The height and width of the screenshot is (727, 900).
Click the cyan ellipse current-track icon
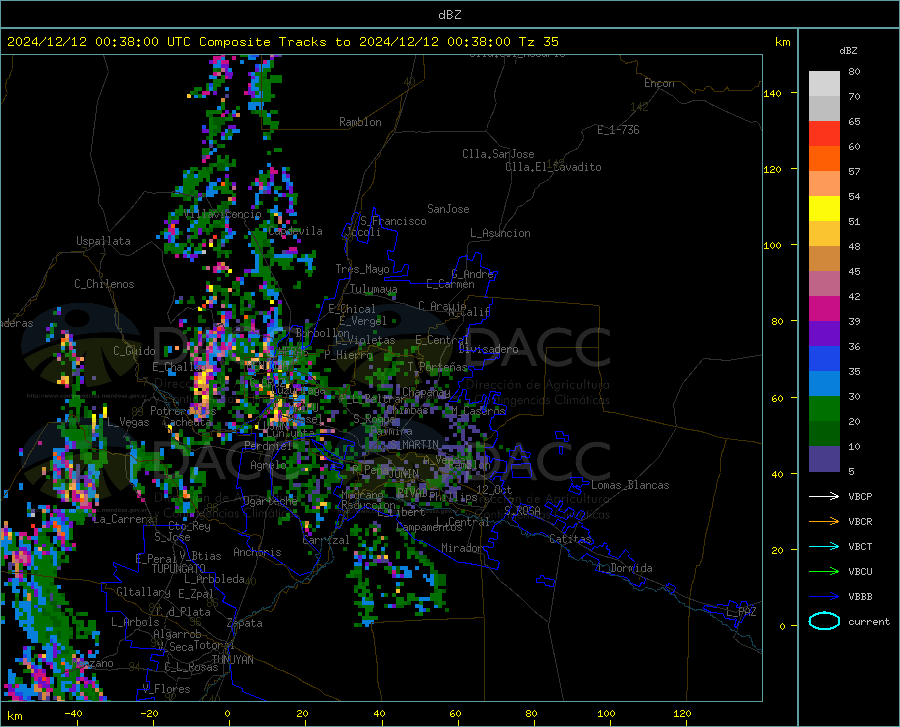tap(824, 621)
